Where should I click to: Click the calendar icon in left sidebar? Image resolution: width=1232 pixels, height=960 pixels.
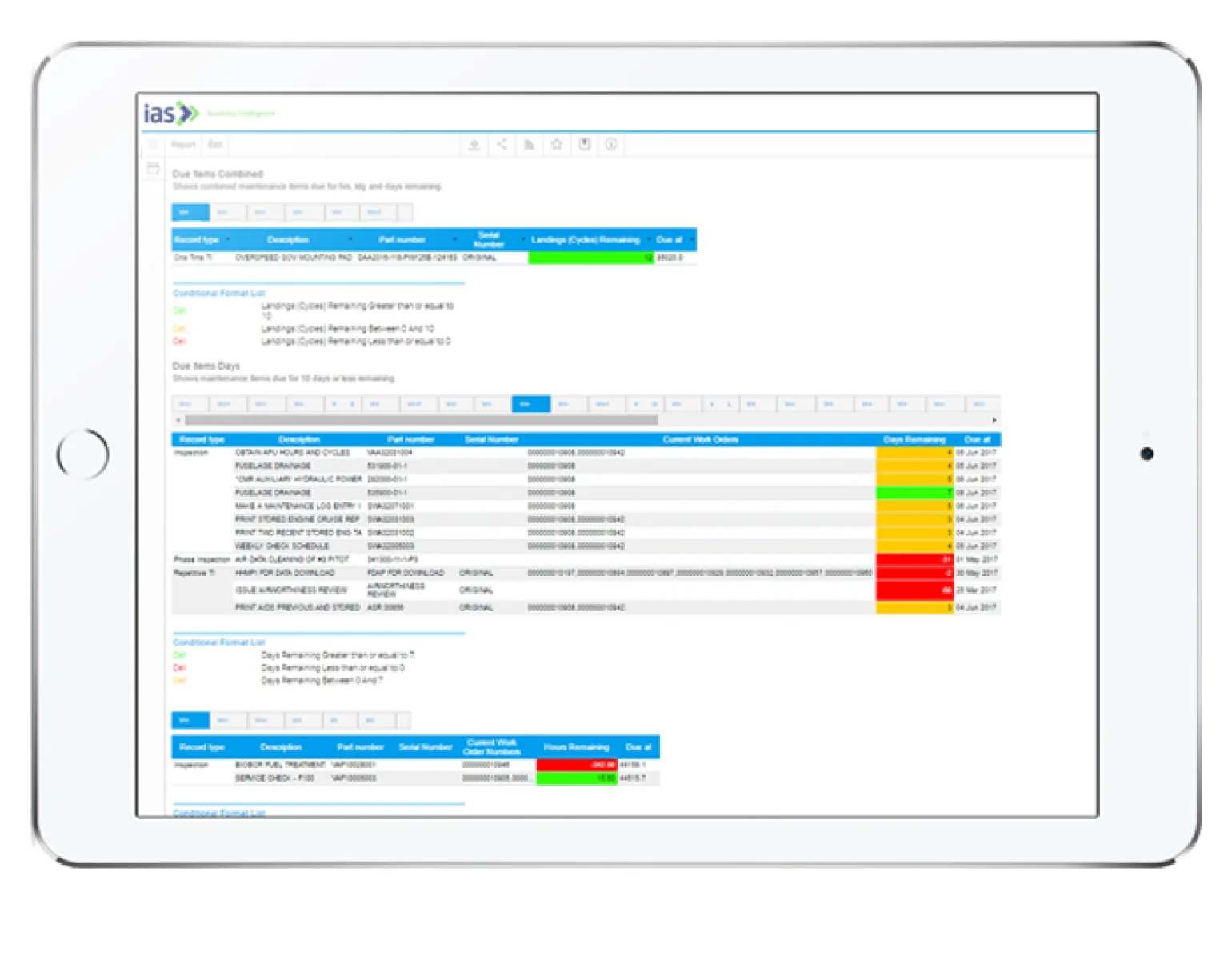coord(153,169)
